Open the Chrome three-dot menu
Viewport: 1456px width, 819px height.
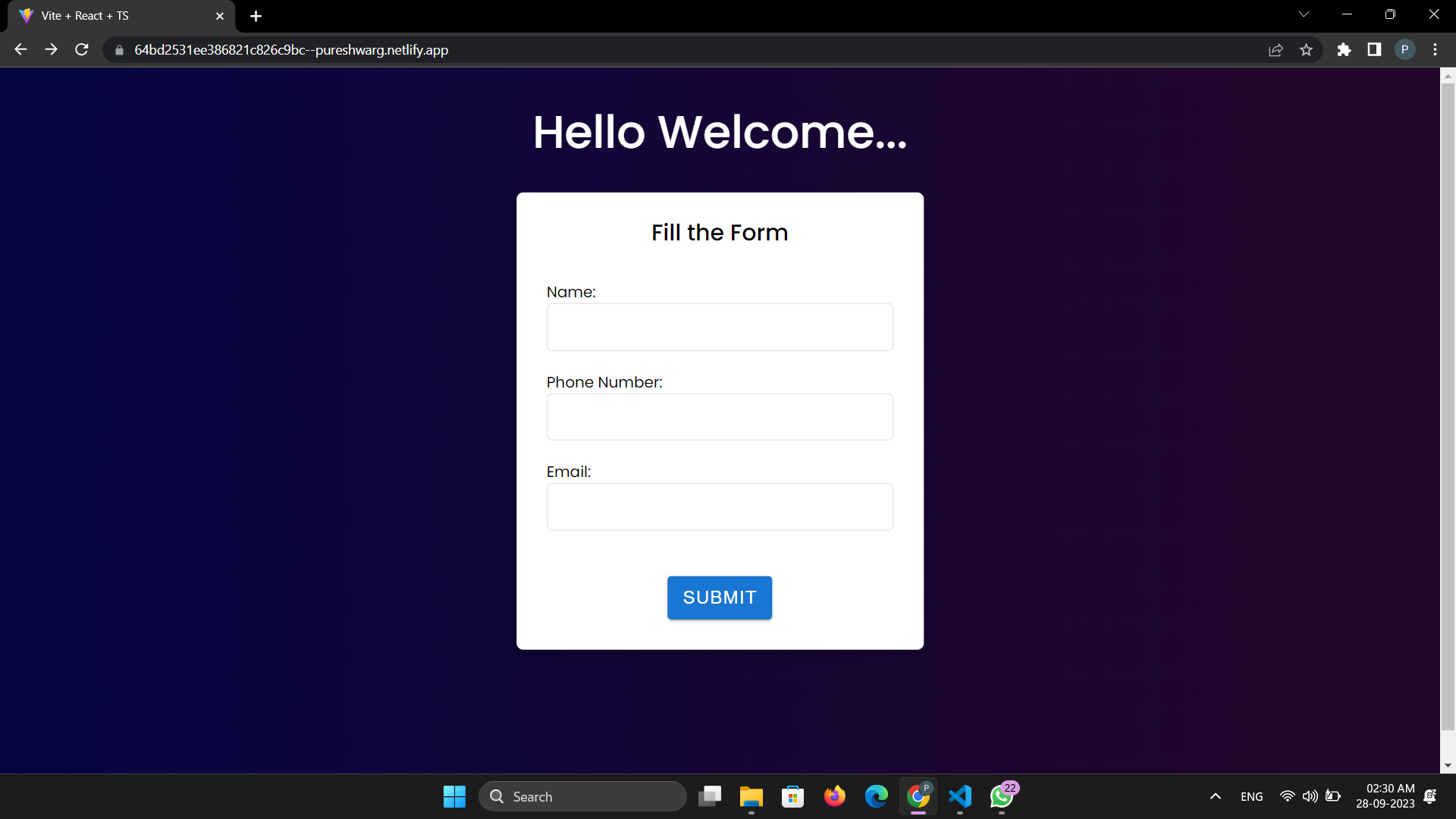coord(1435,49)
